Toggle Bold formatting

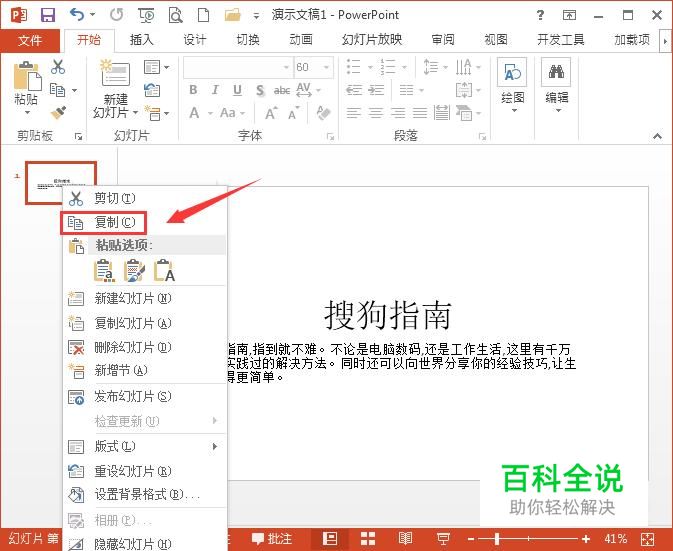click(193, 90)
